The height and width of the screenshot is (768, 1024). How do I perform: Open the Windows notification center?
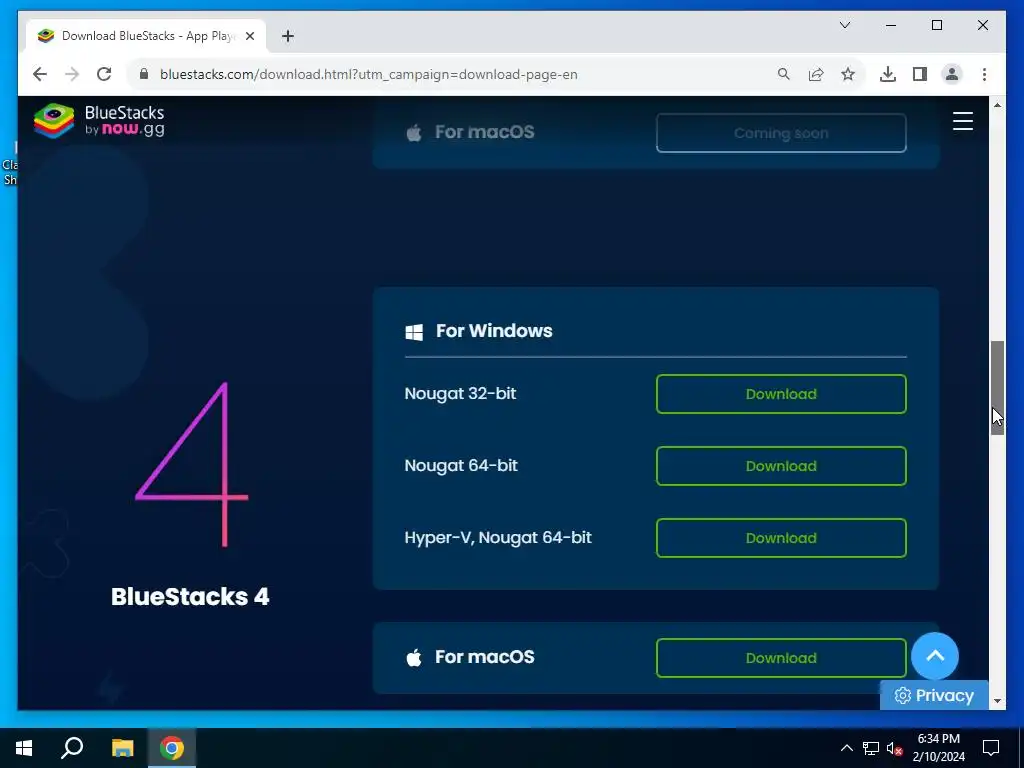click(991, 748)
